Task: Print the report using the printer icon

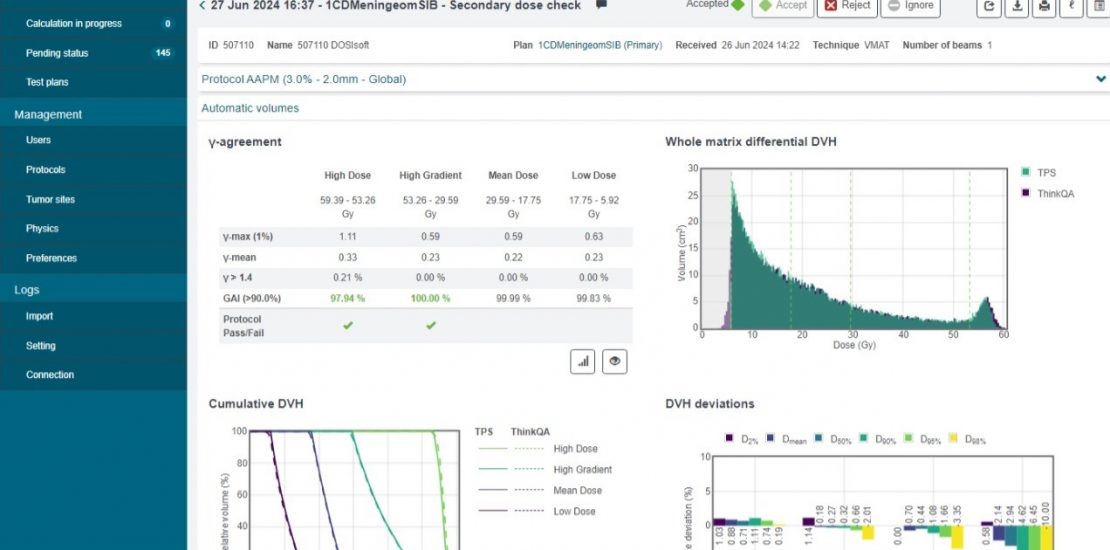Action: click(1044, 7)
